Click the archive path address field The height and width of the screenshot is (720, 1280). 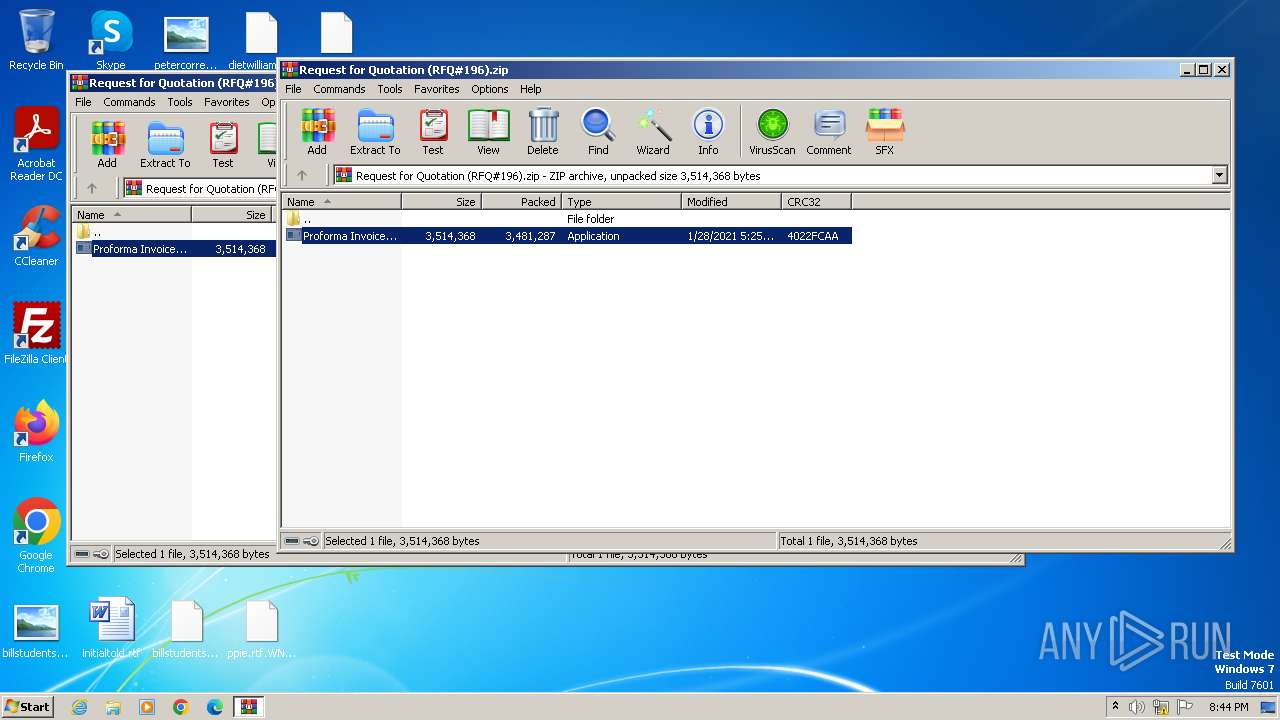780,175
